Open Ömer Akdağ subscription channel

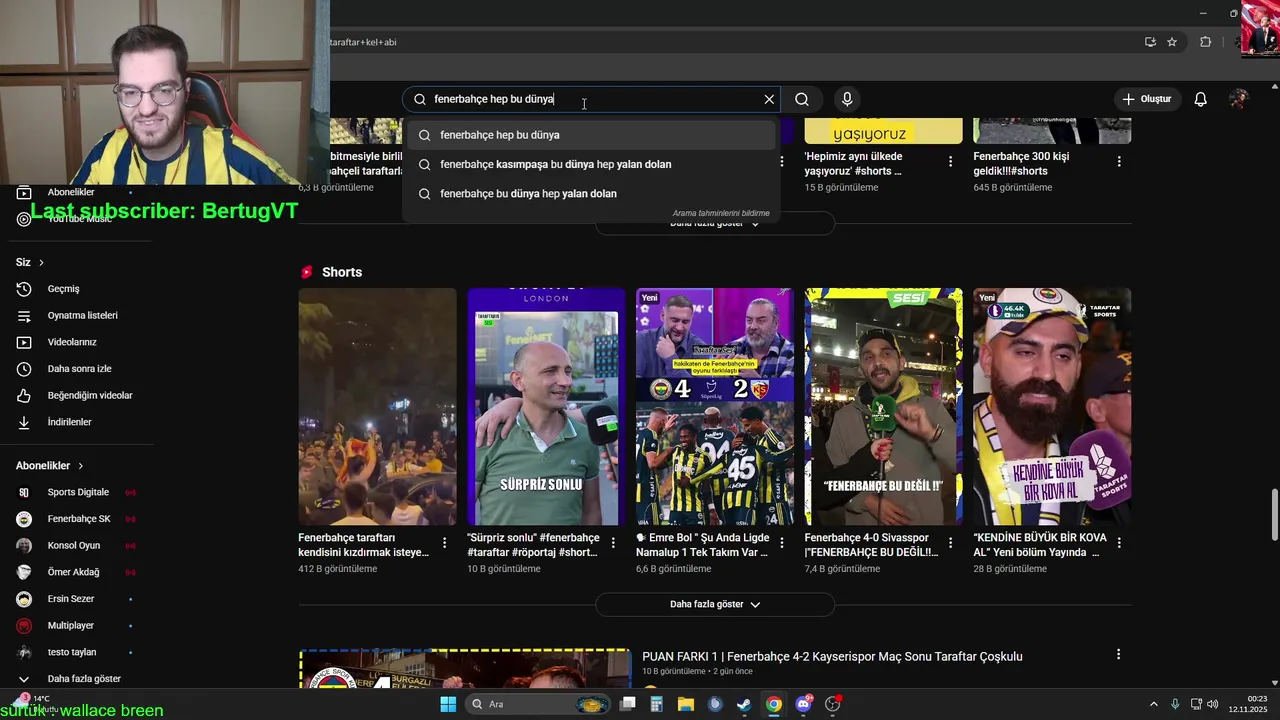[76, 572]
